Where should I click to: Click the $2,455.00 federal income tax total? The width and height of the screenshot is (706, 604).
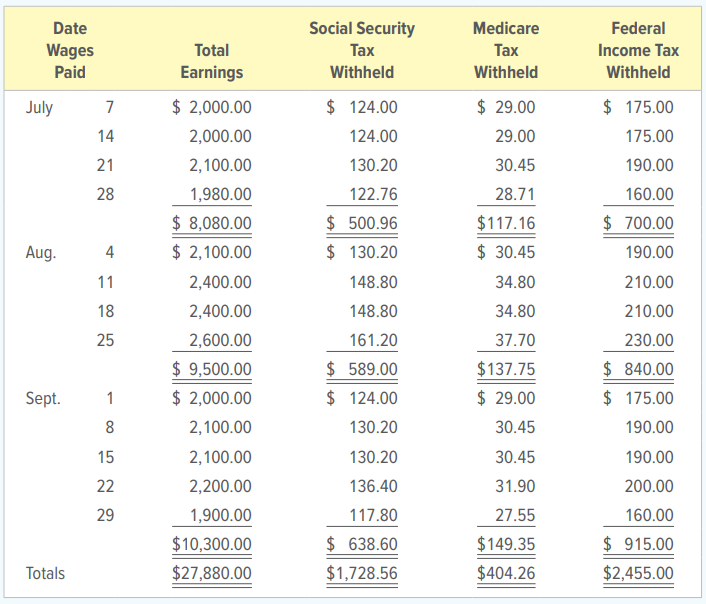pyautogui.click(x=638, y=573)
